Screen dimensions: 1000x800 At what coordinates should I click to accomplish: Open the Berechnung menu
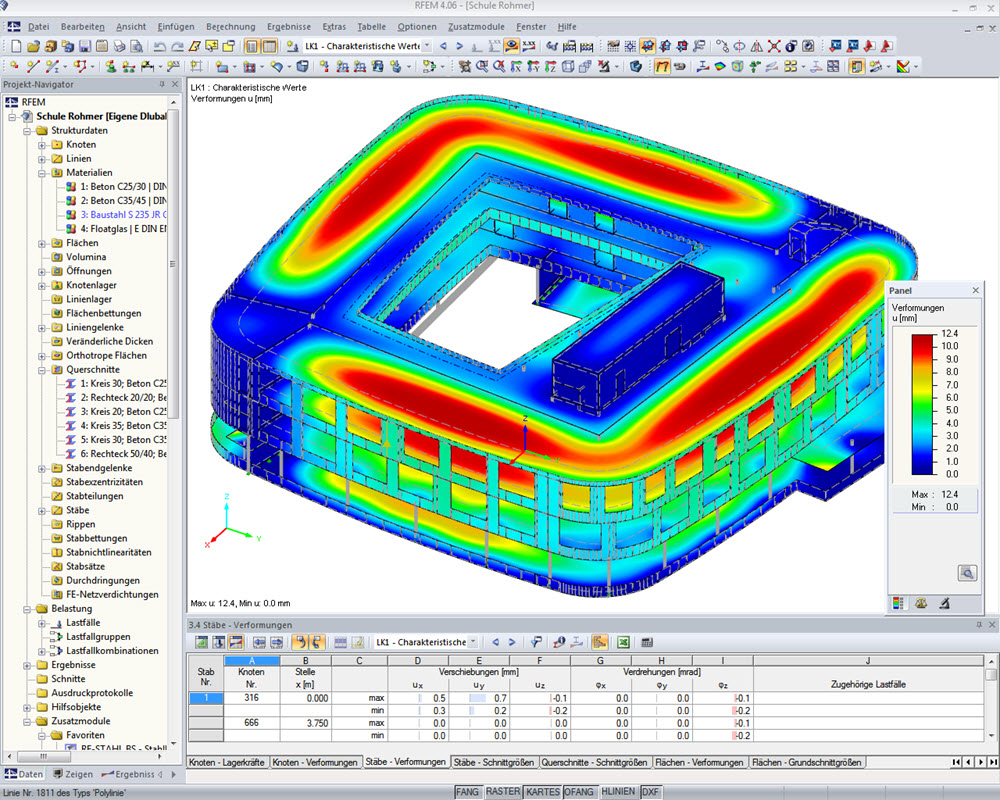coord(231,27)
